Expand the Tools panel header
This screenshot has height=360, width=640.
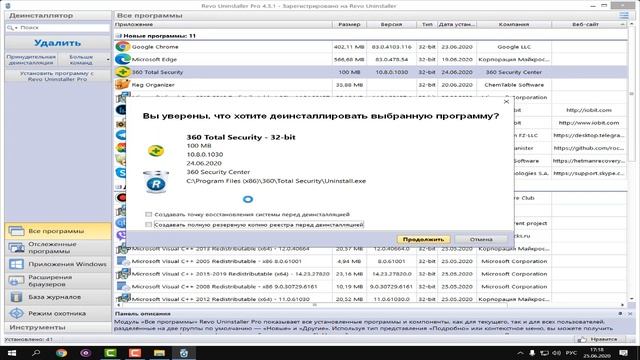coord(58,327)
